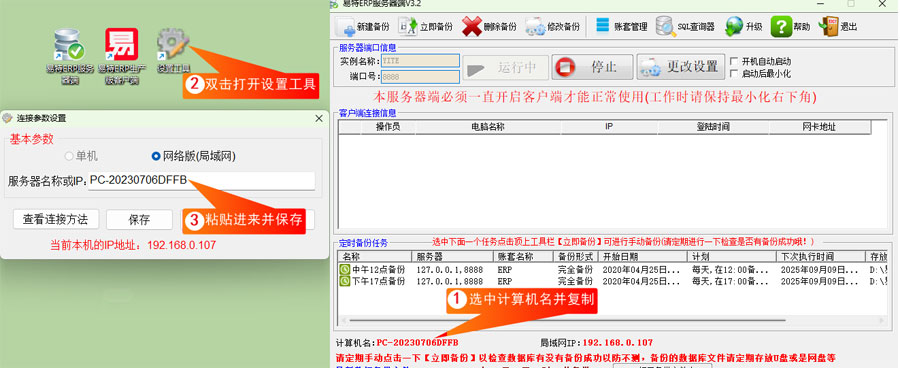Image resolution: width=900 pixels, height=368 pixels.
Task: Click computer name PC-20230706DFFB at the bottom
Action: [x=417, y=343]
